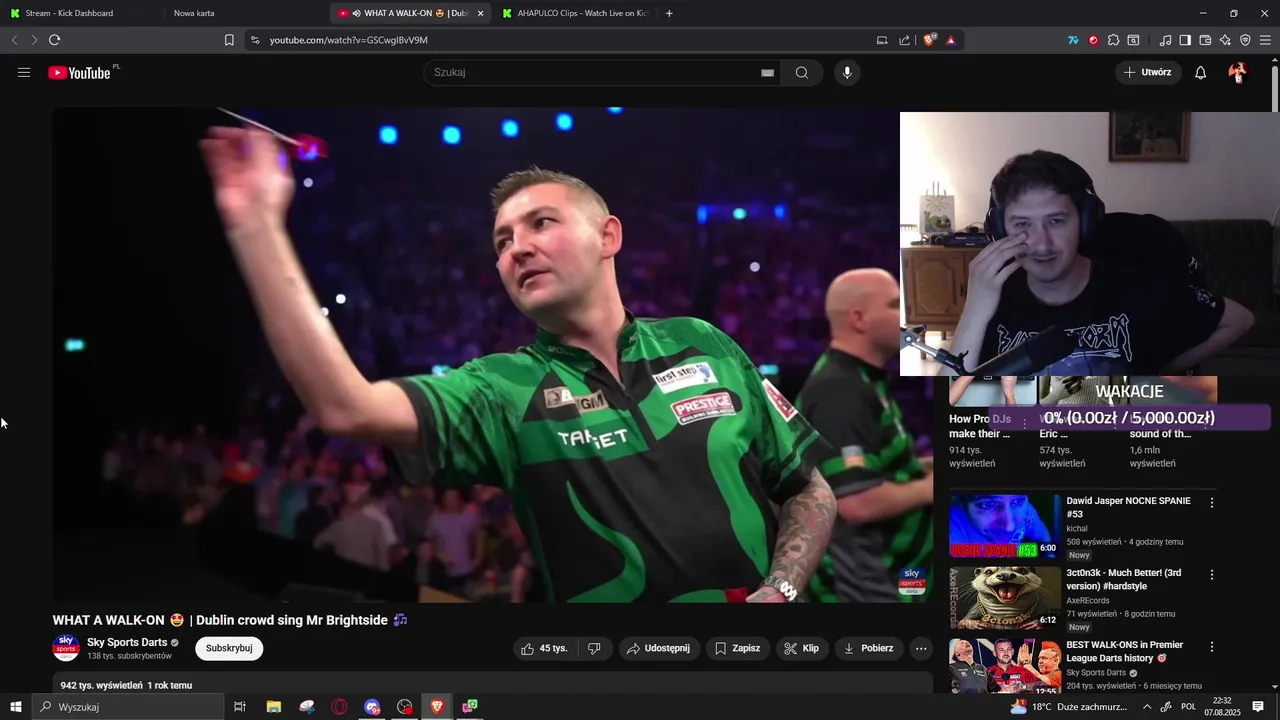Open the YouTube hamburger guide menu
Viewport: 1280px width, 720px height.
[x=24, y=72]
